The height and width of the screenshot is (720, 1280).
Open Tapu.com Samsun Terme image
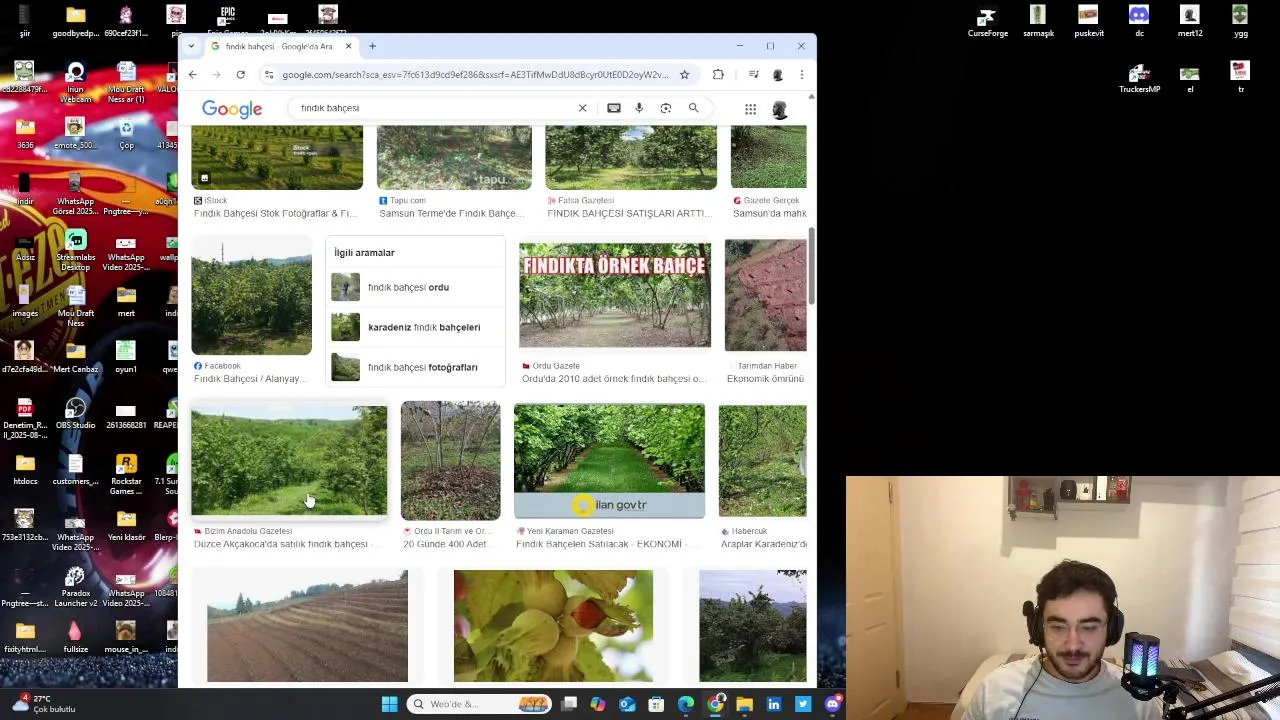click(454, 157)
